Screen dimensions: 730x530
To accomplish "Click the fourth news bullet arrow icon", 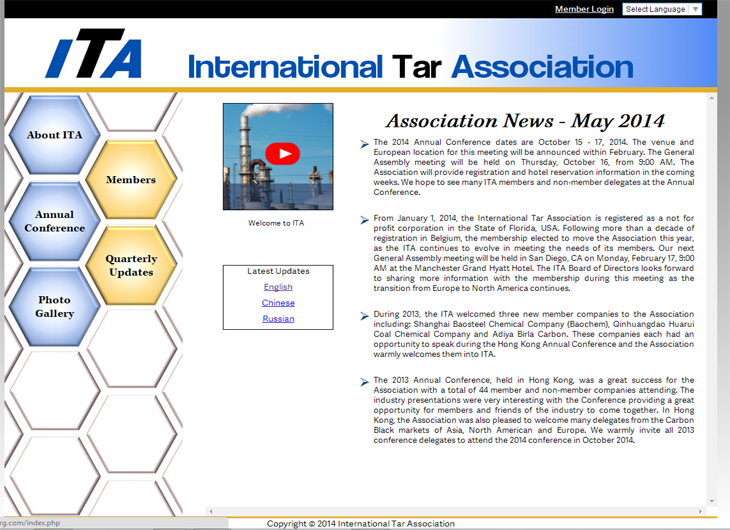I will [x=364, y=381].
